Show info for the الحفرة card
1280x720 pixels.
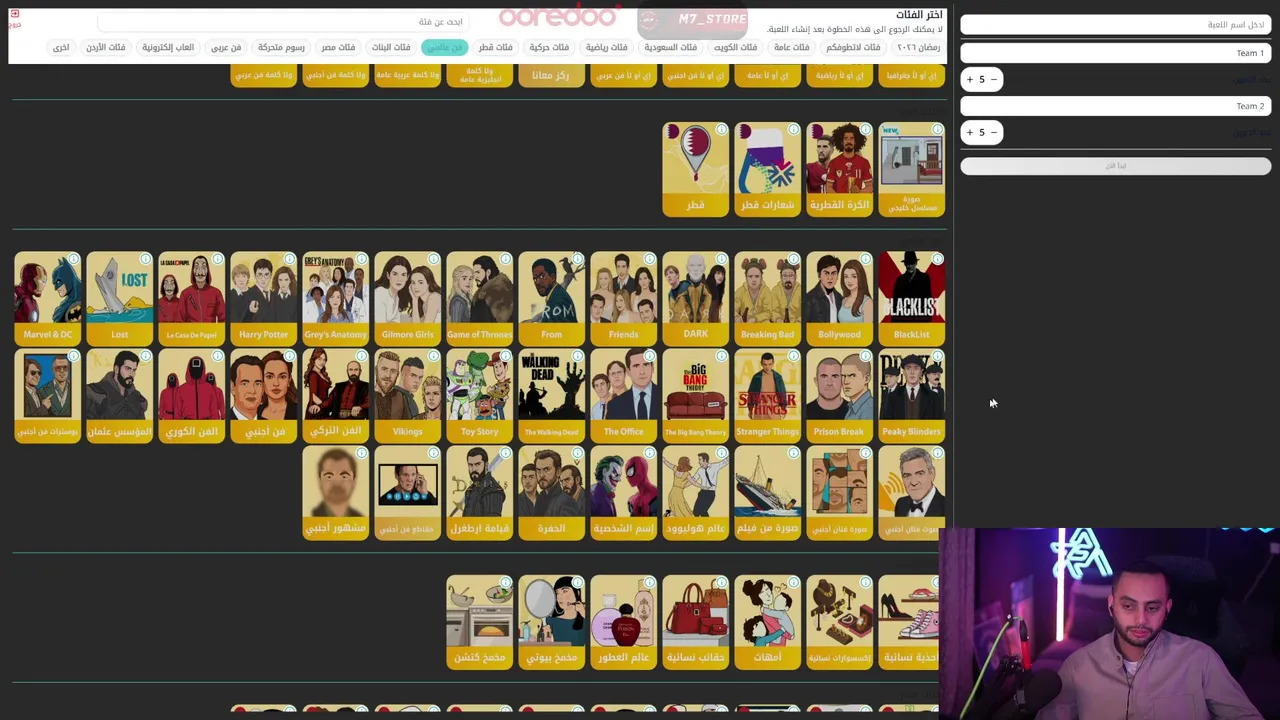point(577,453)
